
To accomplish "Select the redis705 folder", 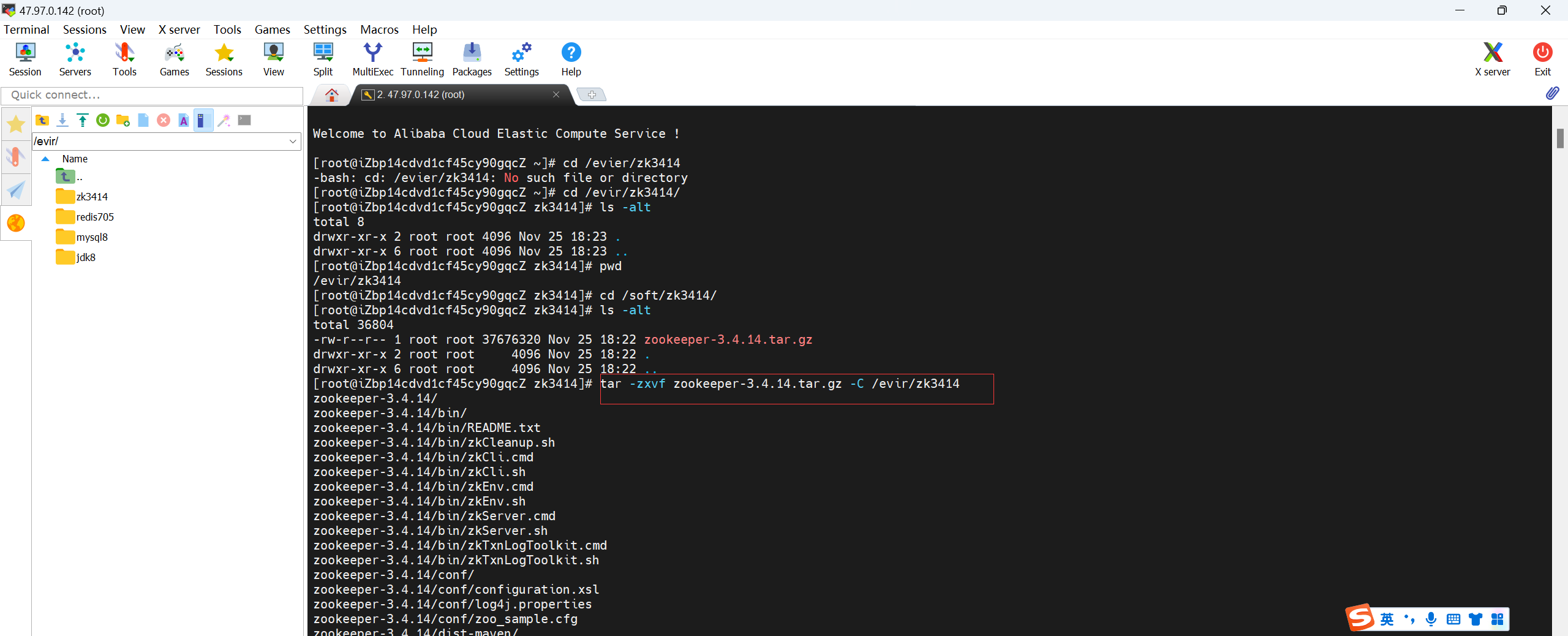I will tap(85, 217).
